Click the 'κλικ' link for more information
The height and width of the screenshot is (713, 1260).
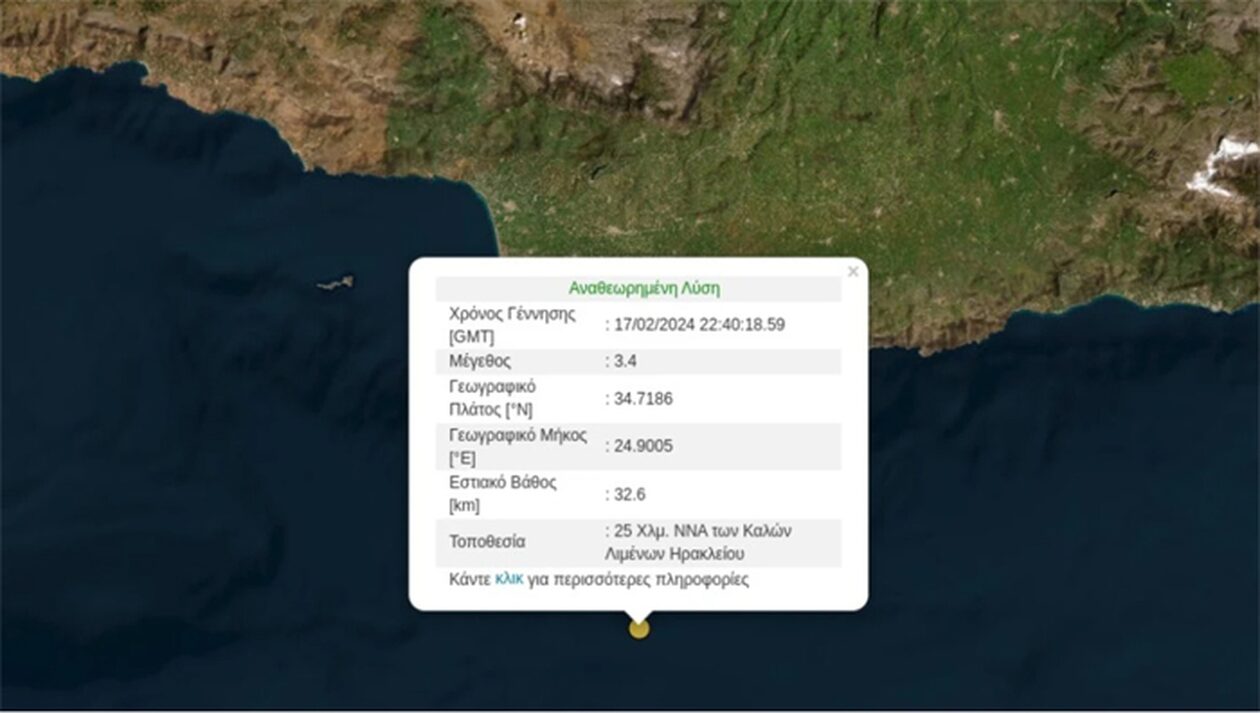509,579
